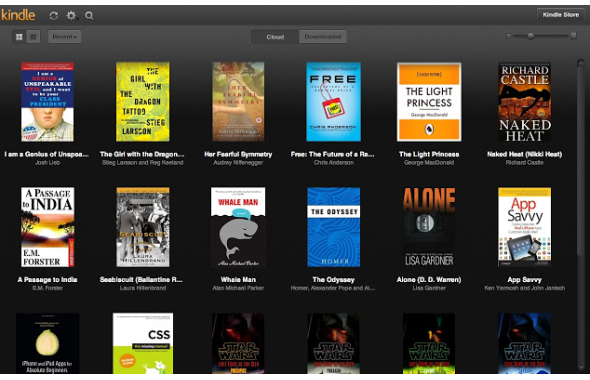590x380 pixels.
Task: Open The Odyssey book cover
Action: click(334, 227)
